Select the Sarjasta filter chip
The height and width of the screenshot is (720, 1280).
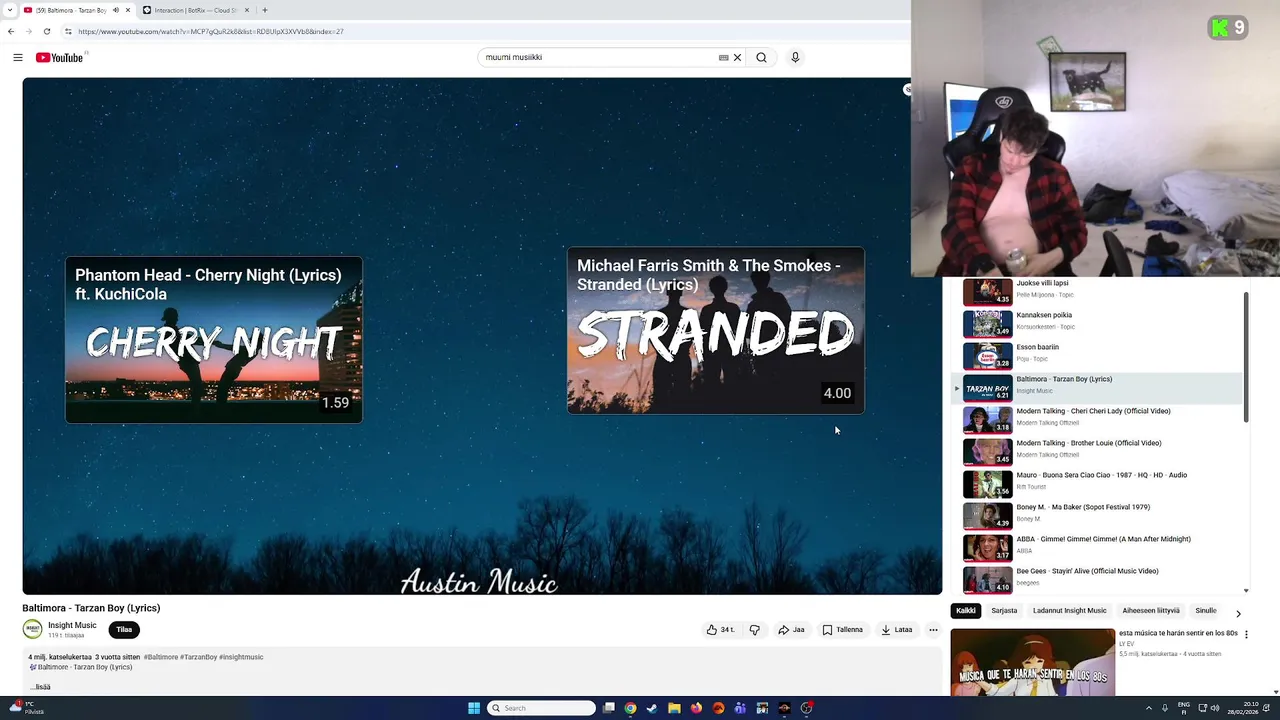coord(1004,611)
